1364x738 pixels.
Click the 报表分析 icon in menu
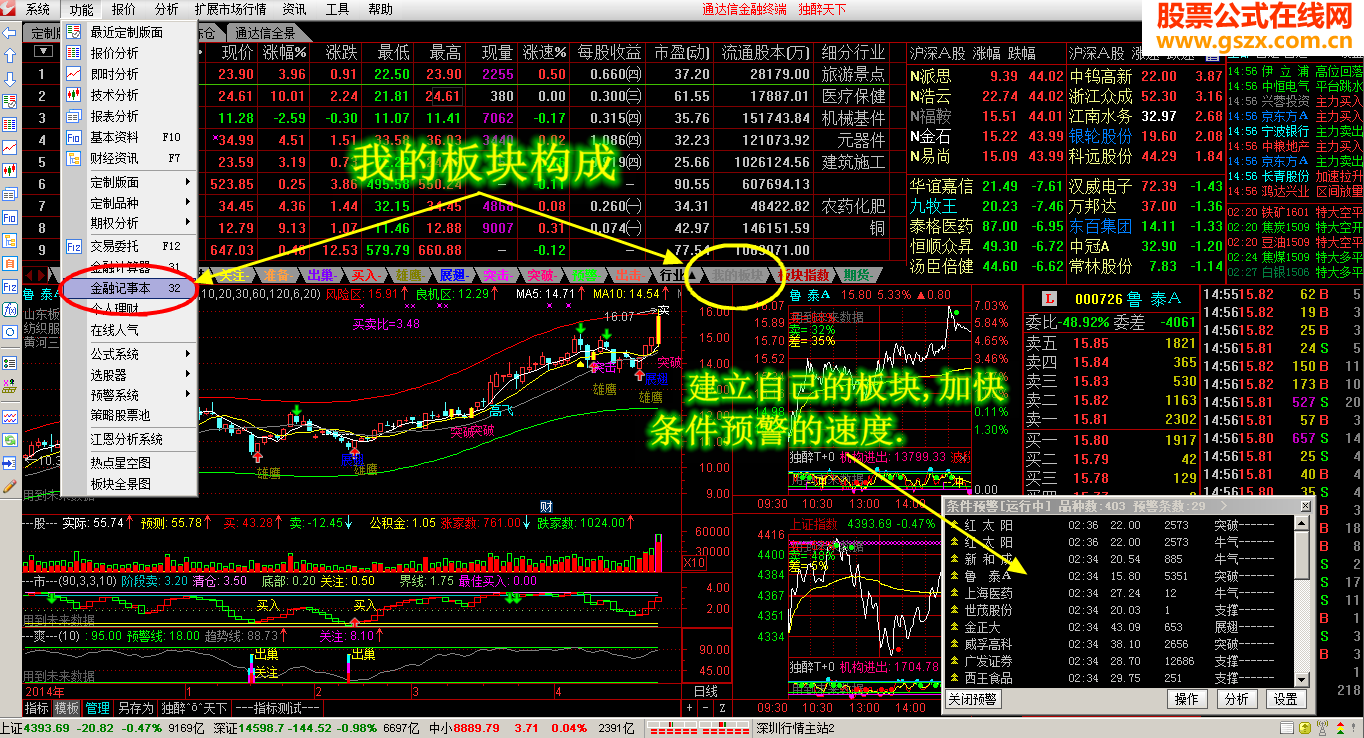tap(74, 116)
